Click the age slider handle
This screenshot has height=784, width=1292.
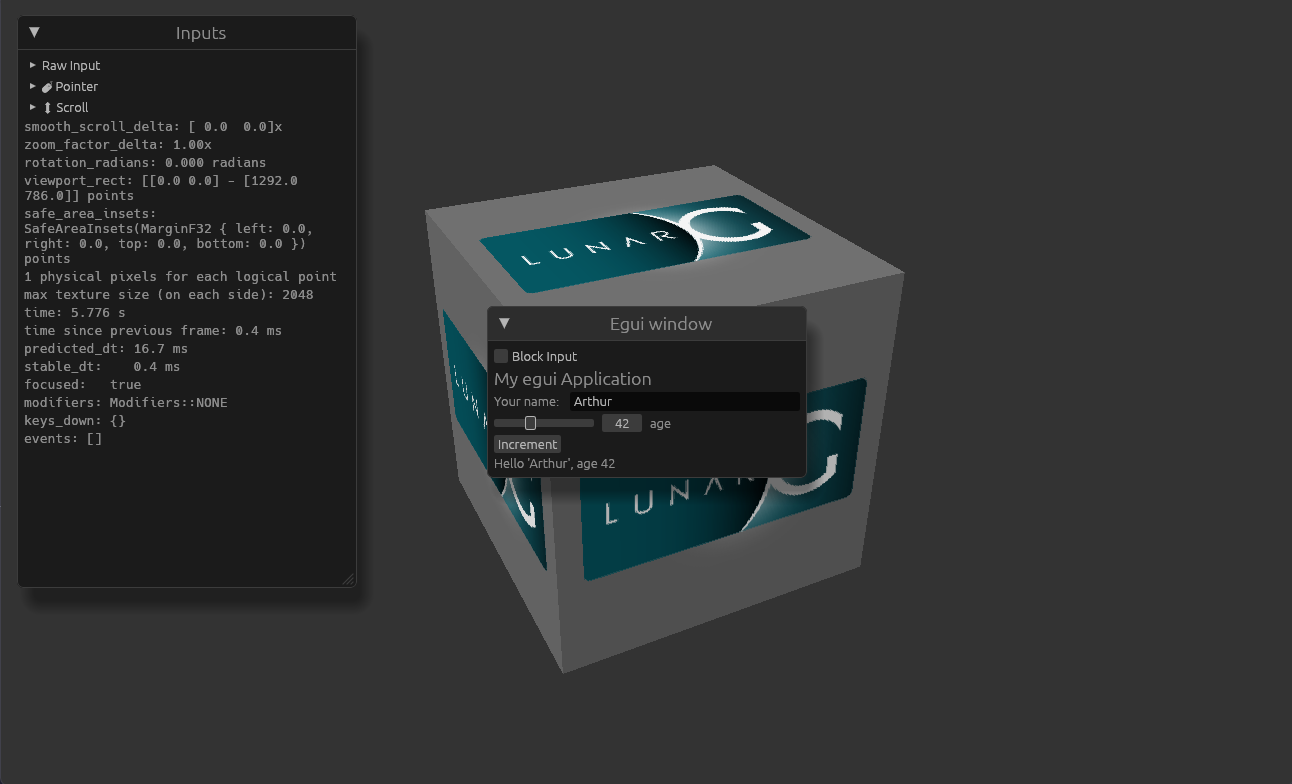pos(530,423)
